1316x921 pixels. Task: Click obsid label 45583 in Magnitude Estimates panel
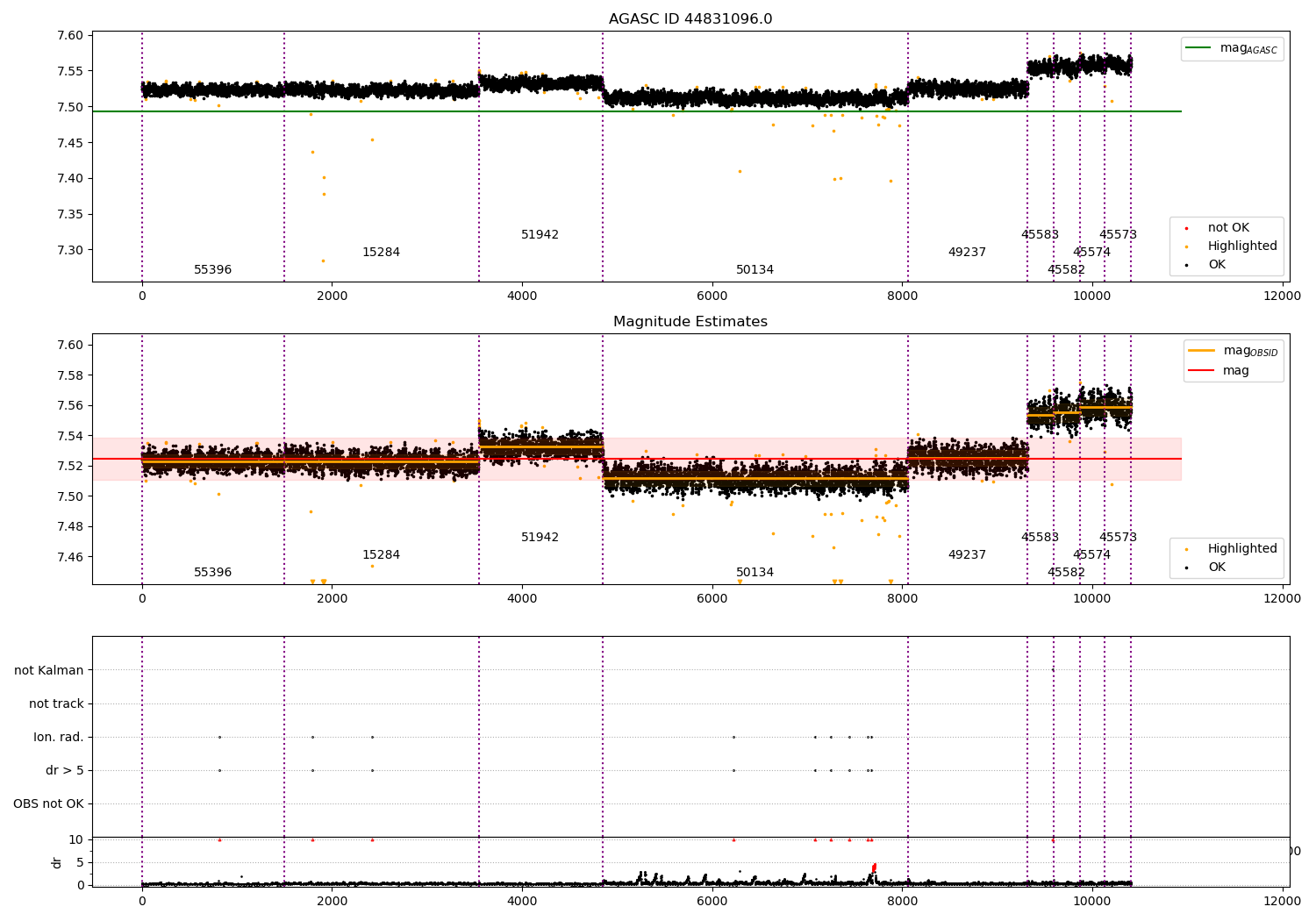[x=1040, y=538]
